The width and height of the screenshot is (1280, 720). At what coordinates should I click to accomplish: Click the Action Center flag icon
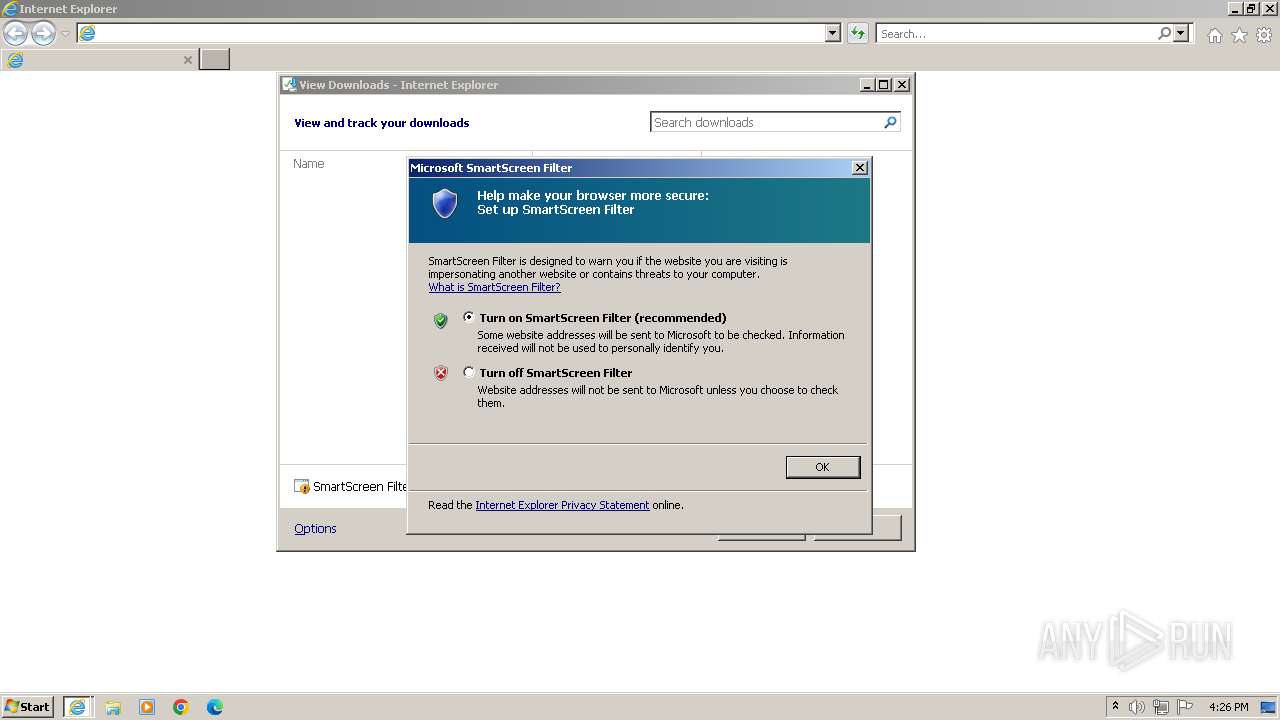pos(1185,707)
